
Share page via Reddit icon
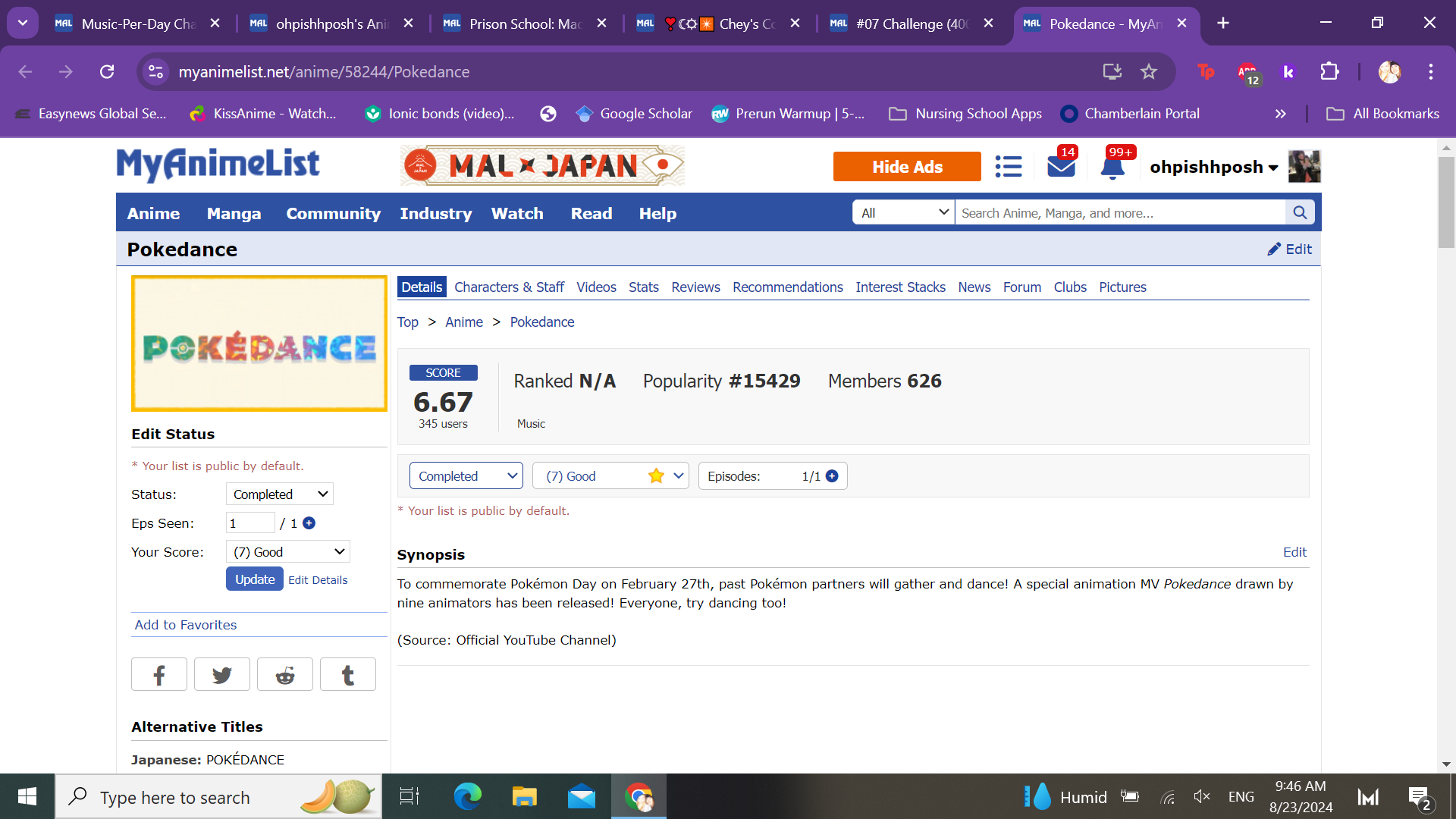[x=285, y=675]
